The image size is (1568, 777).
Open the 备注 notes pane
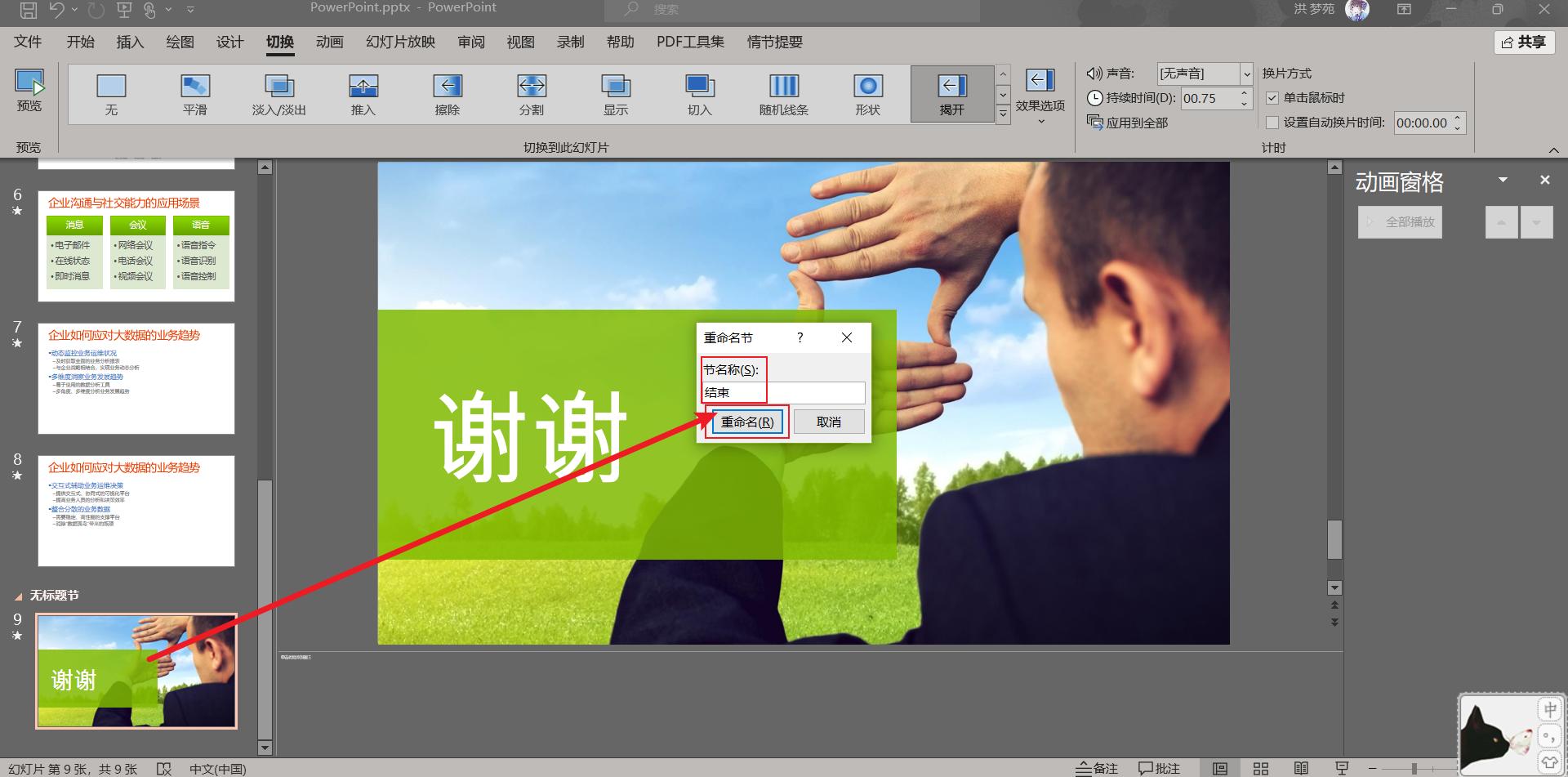point(1097,768)
